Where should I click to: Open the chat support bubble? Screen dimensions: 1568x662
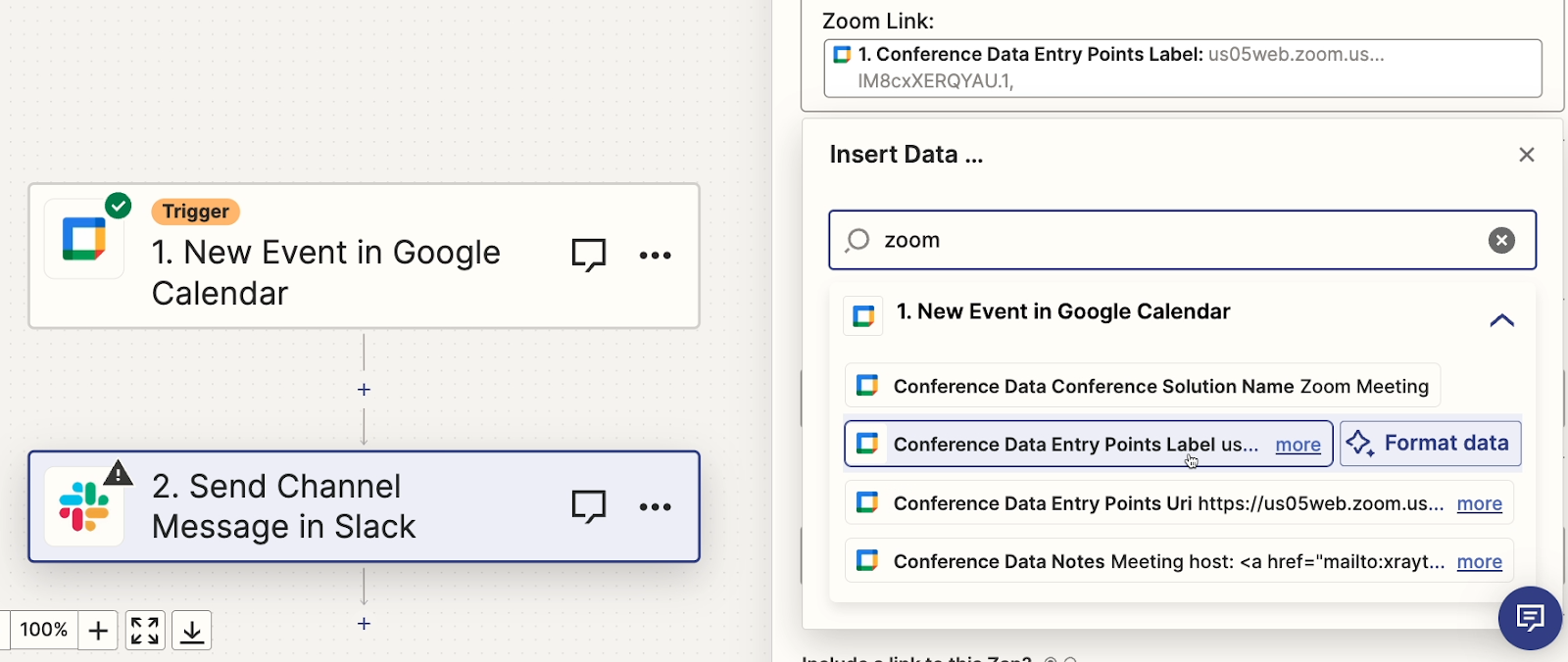coord(1530,618)
